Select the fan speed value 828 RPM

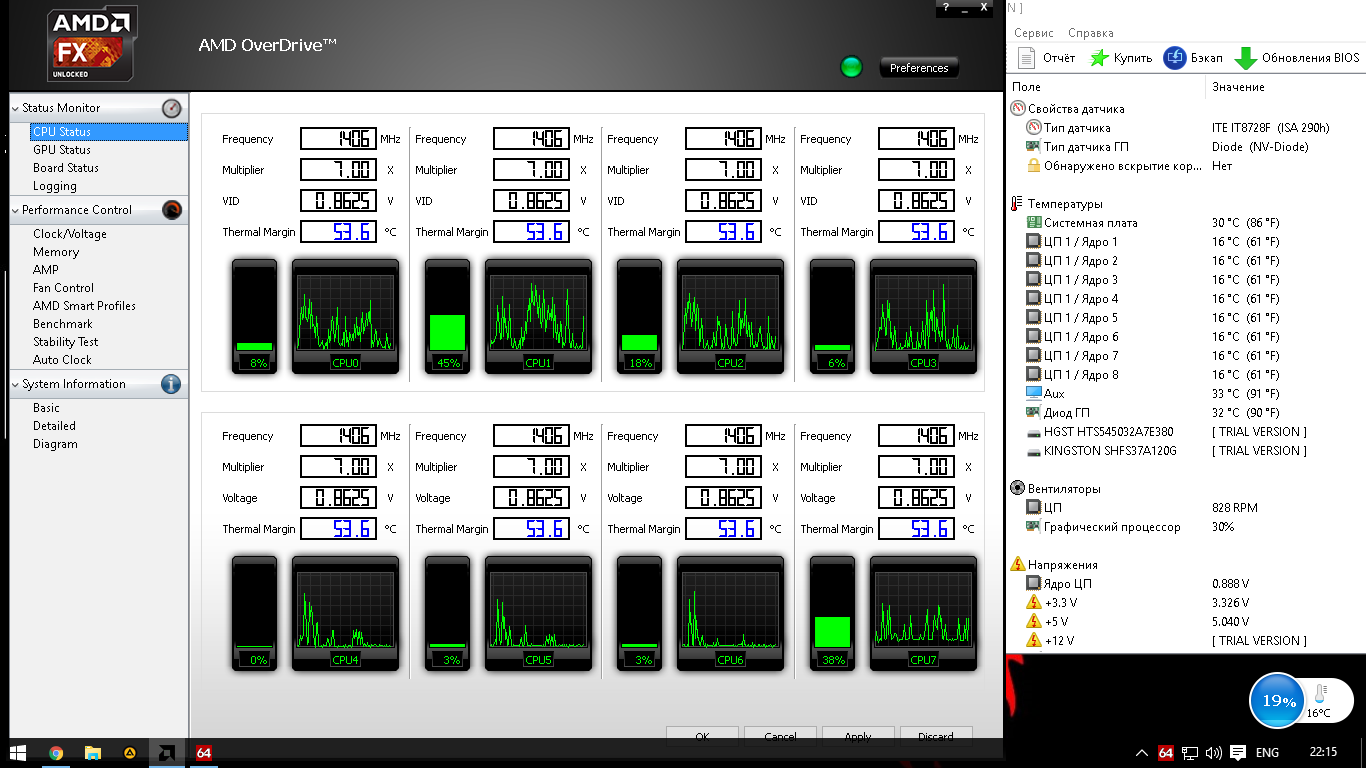(1235, 508)
